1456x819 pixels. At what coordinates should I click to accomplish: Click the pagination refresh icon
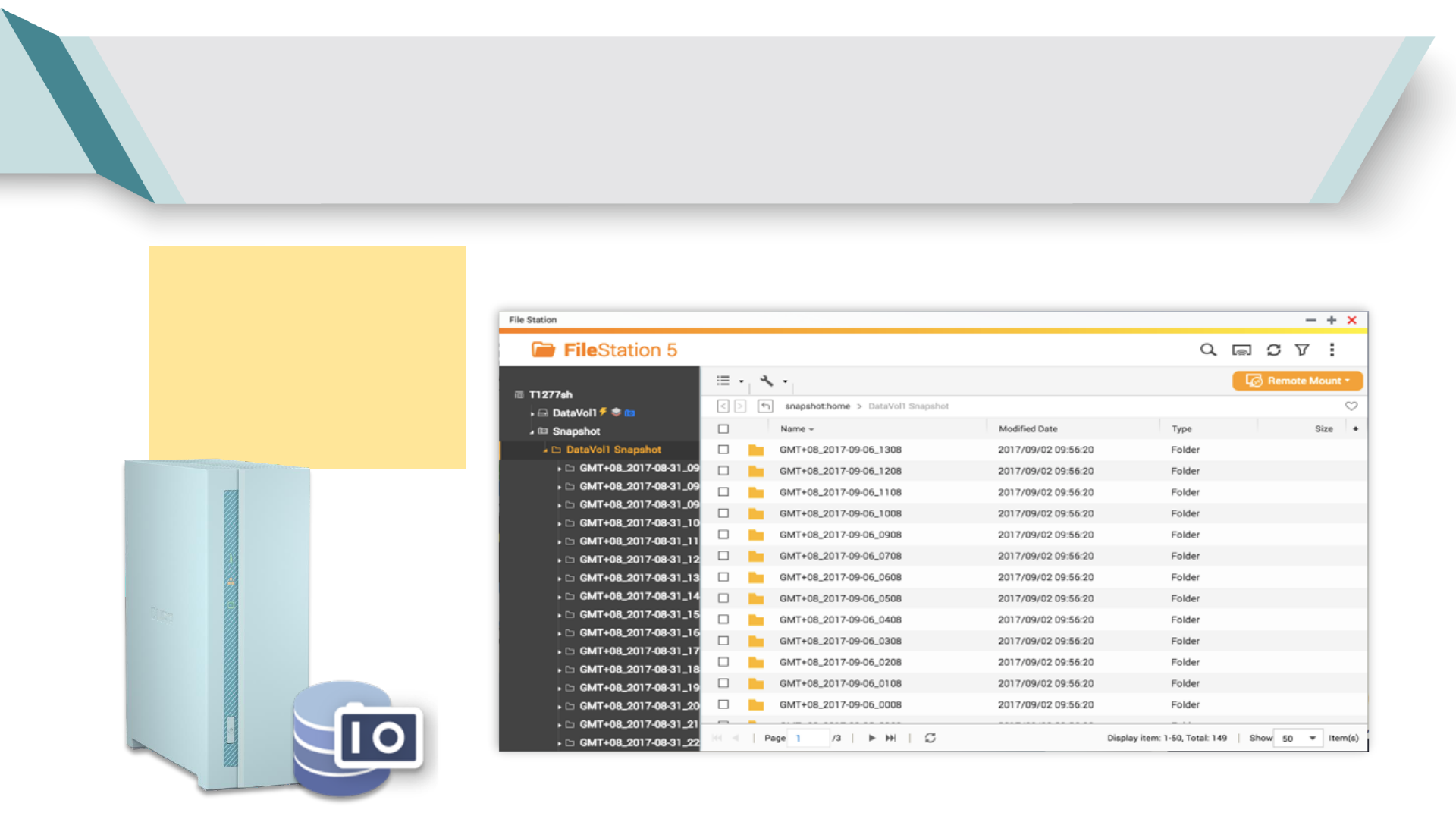click(x=930, y=738)
